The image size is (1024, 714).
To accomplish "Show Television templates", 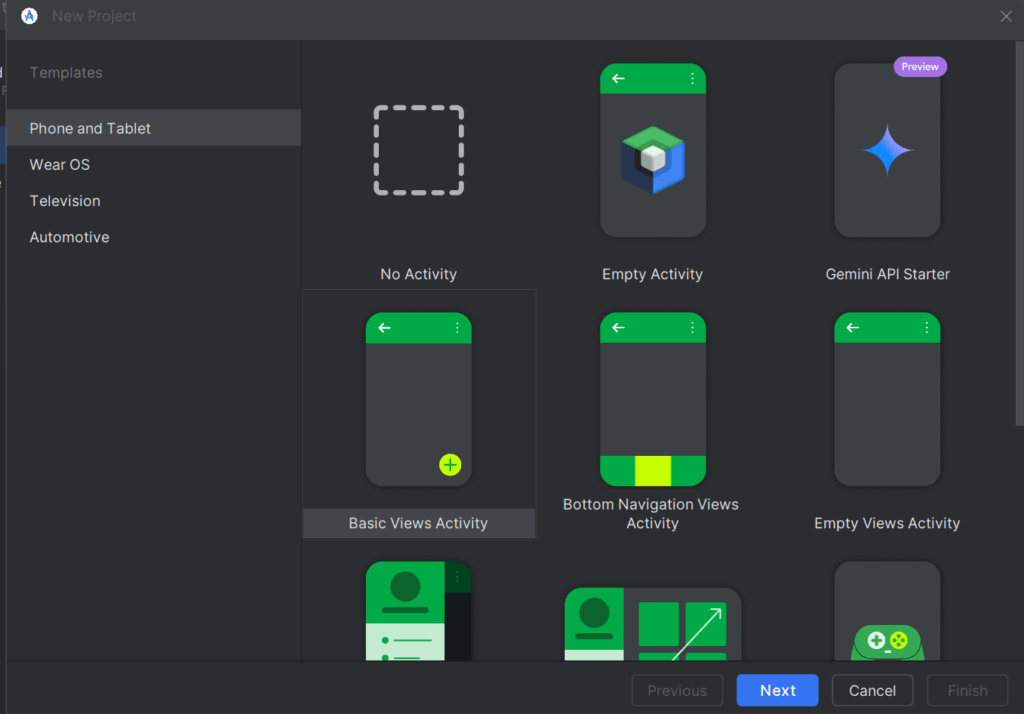I will (65, 201).
